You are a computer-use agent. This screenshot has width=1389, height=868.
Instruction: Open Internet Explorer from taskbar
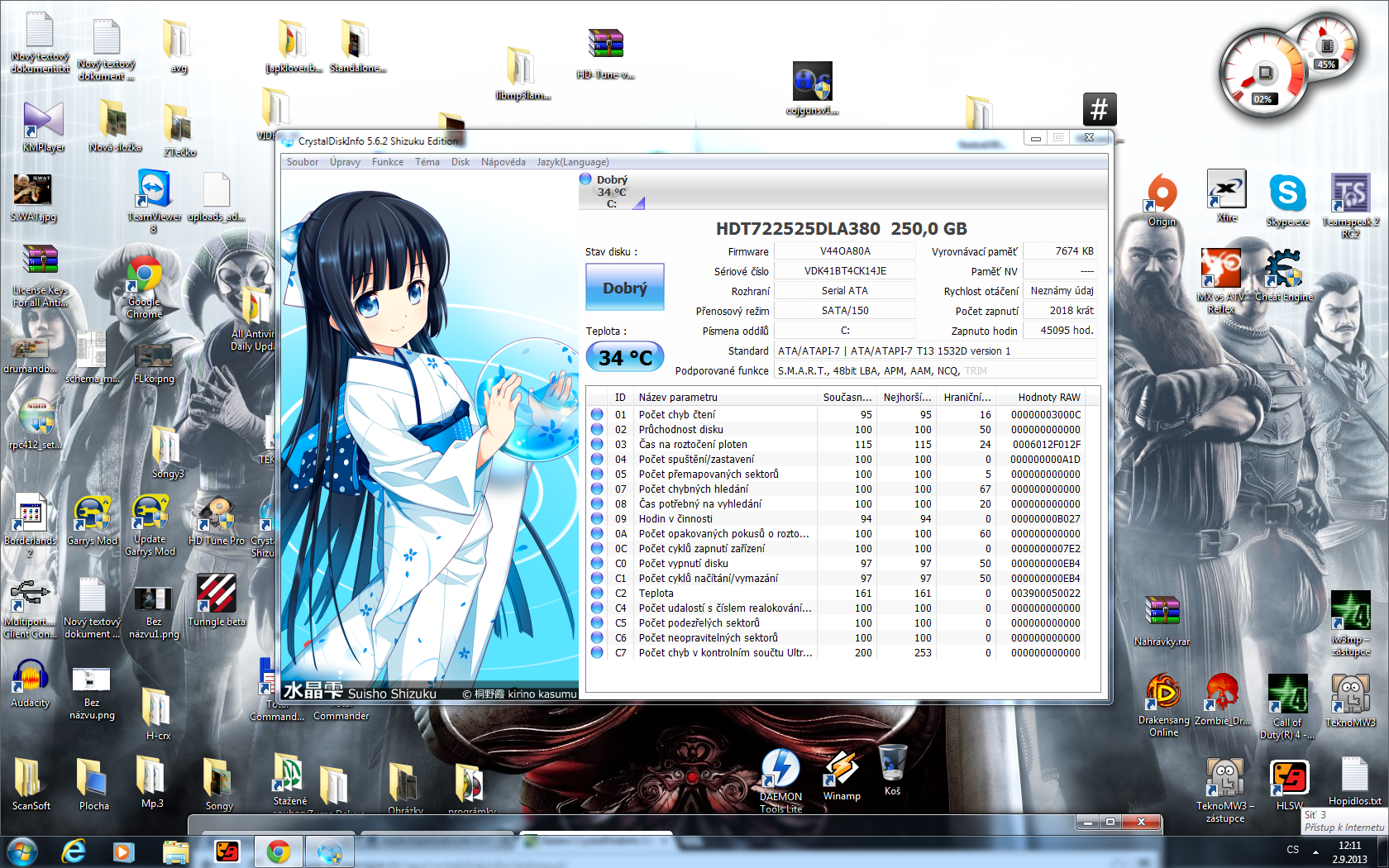point(74,851)
